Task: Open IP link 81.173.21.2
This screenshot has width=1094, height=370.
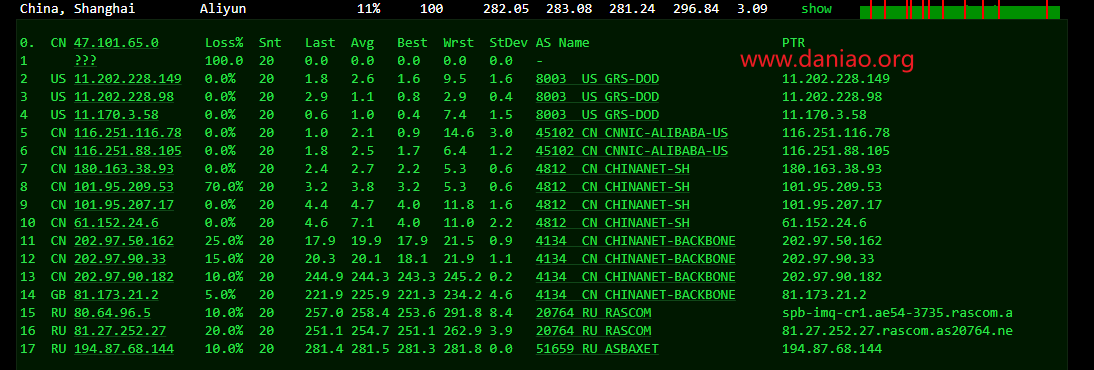Action: point(116,295)
